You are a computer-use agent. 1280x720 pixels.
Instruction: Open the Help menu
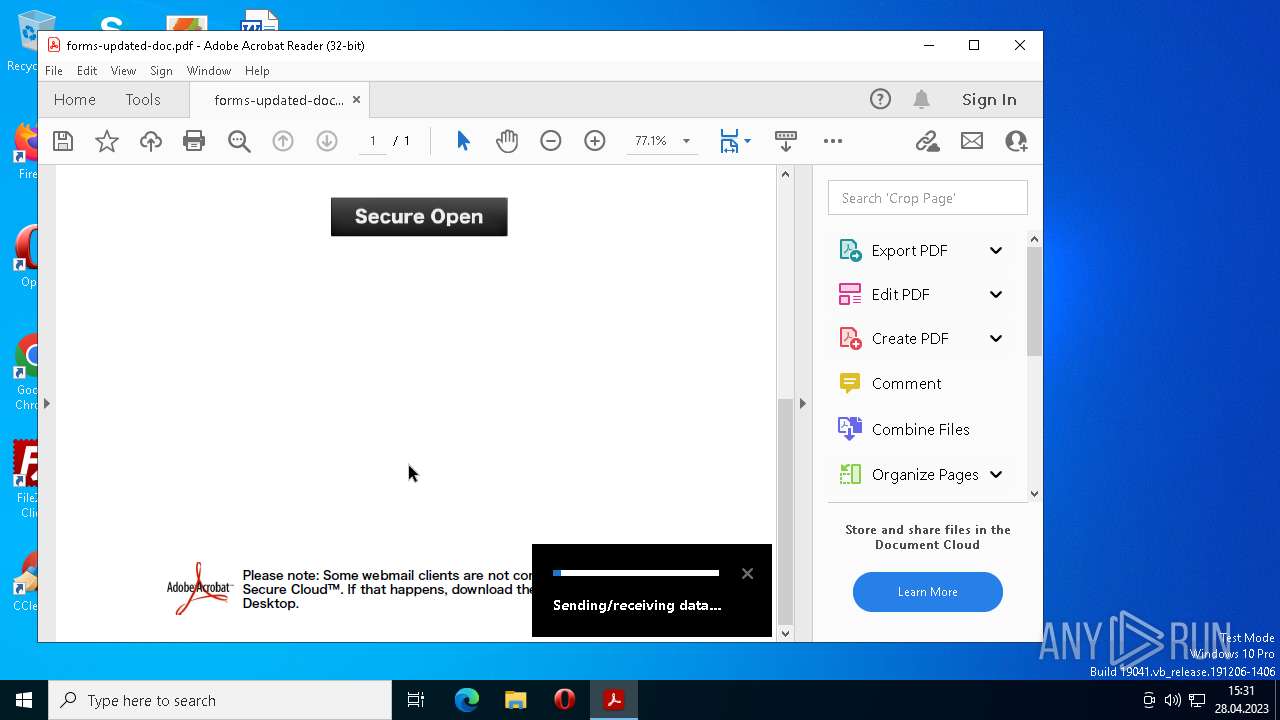(257, 71)
